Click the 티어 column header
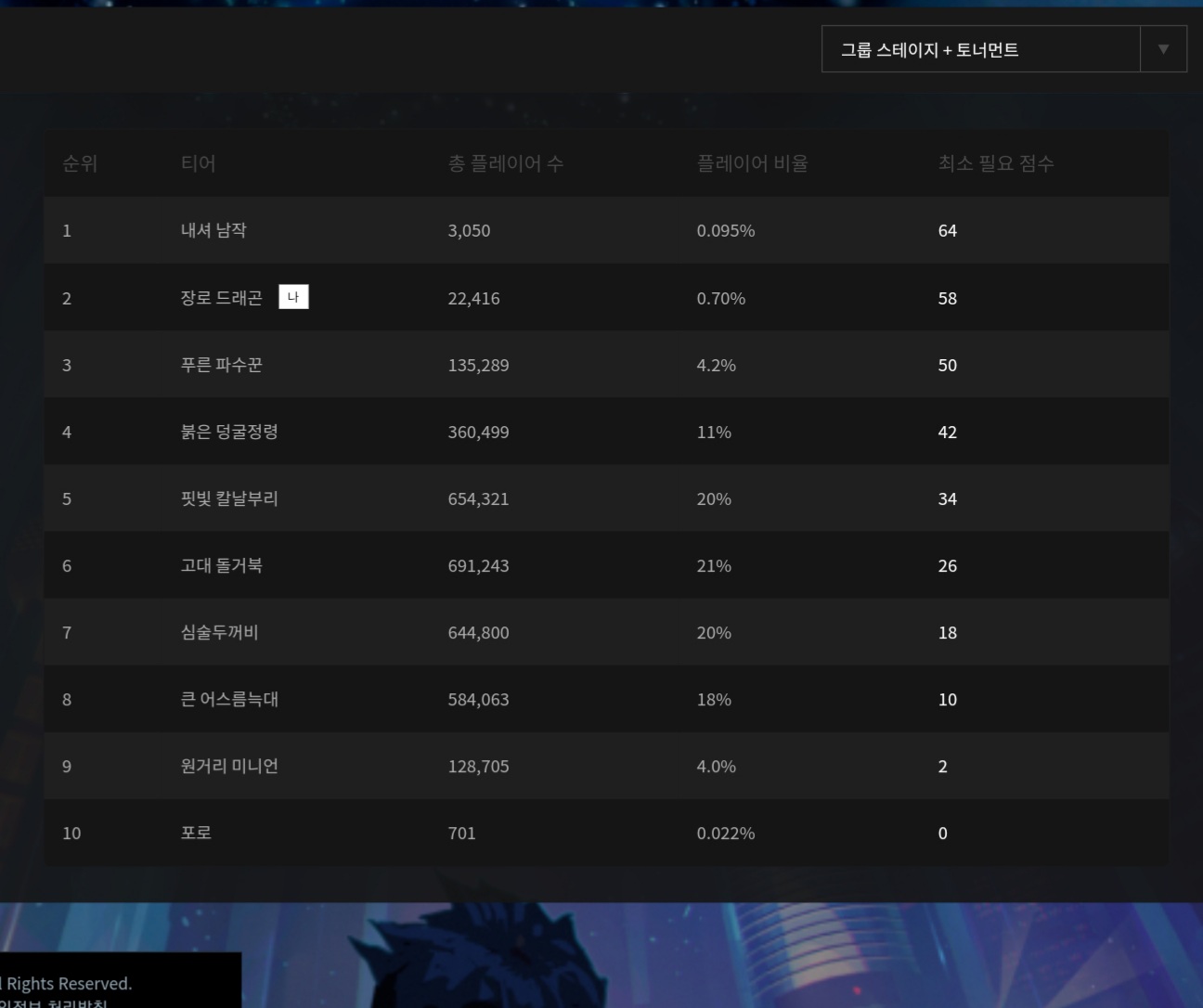 tap(198, 163)
